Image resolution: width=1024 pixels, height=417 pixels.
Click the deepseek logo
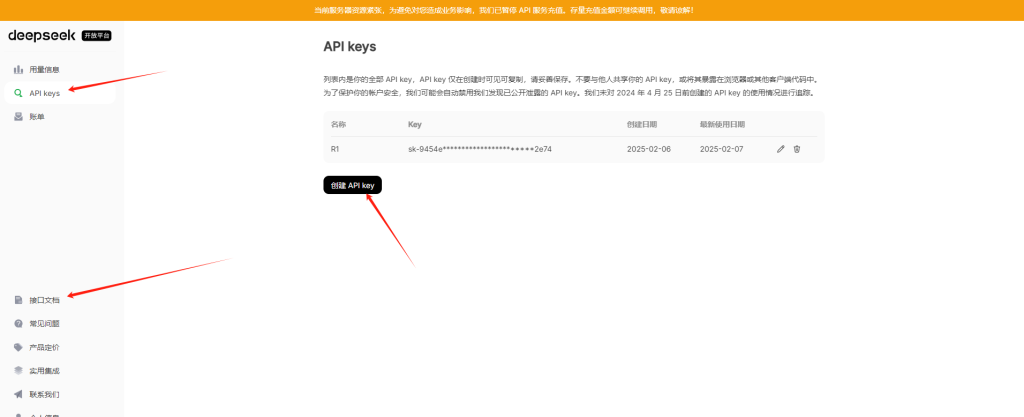click(x=42, y=35)
